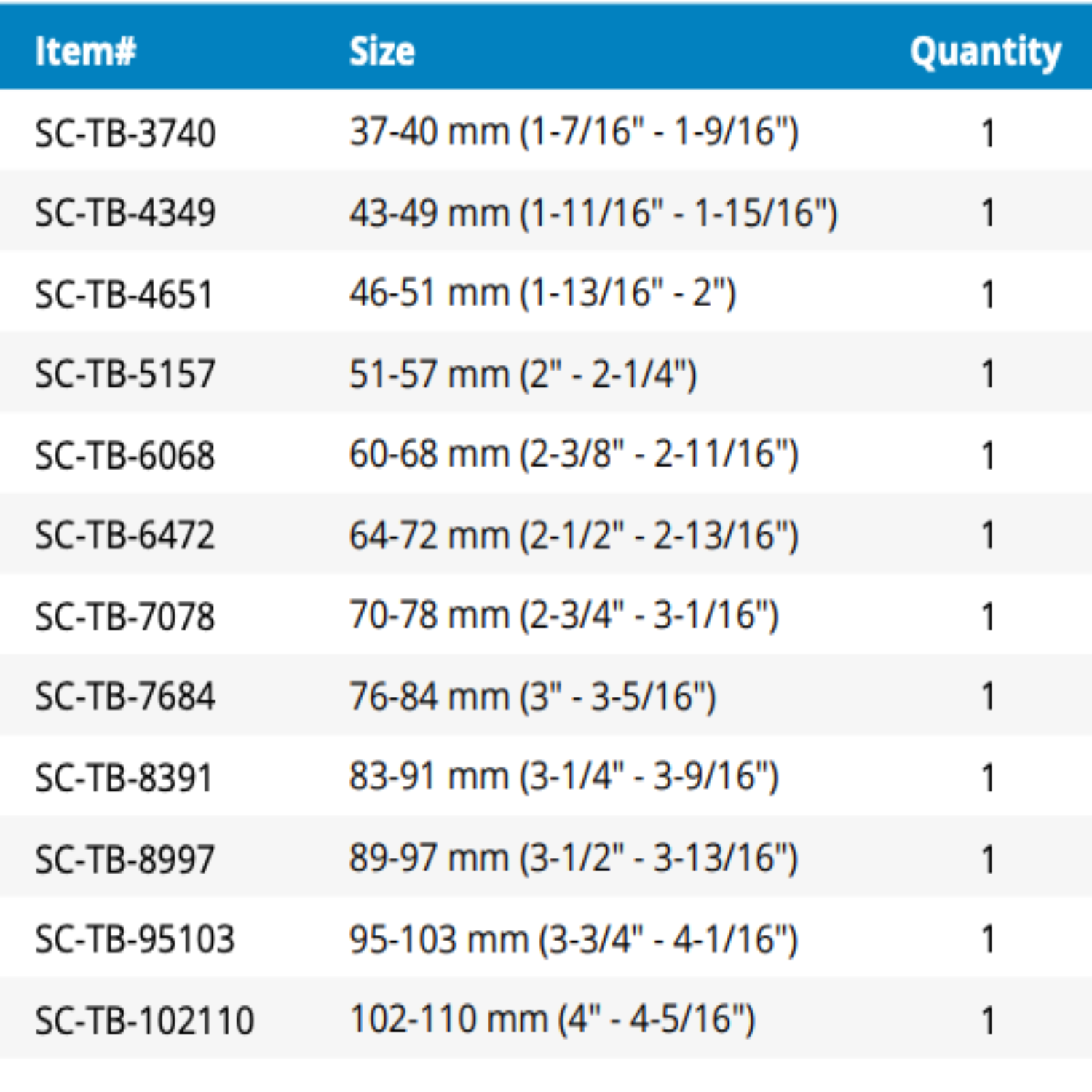Click quantity value for SC-TB-6068 row
The width and height of the screenshot is (1092, 1092).
point(987,456)
